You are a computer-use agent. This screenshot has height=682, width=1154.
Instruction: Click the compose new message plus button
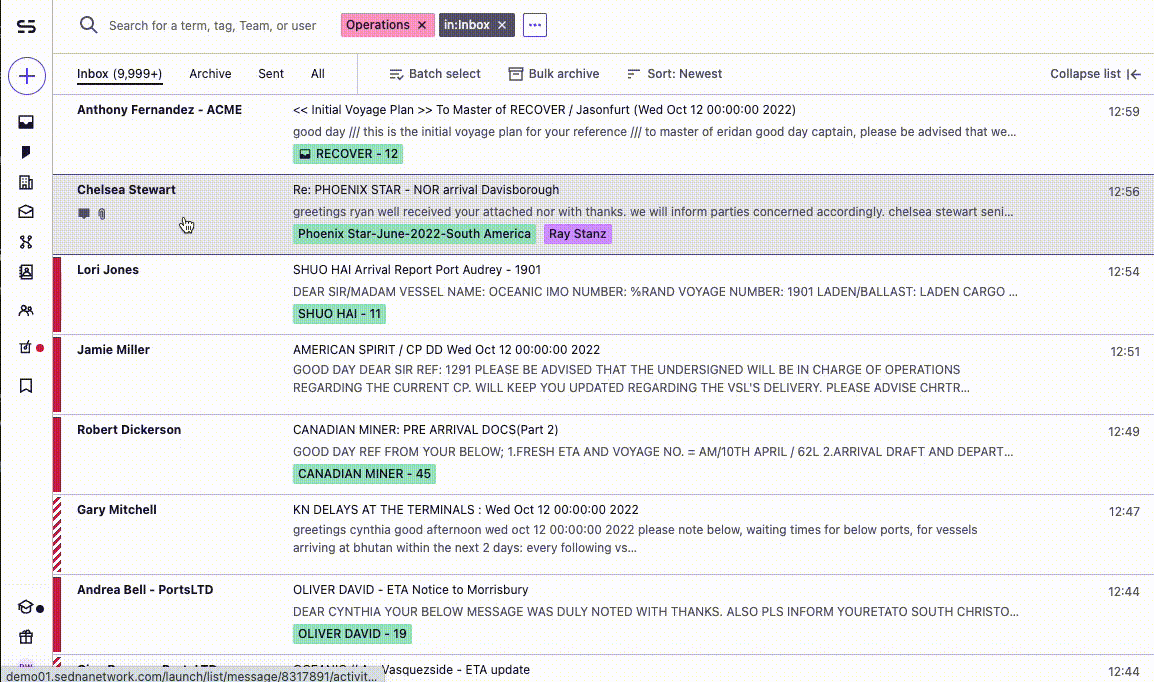point(26,76)
